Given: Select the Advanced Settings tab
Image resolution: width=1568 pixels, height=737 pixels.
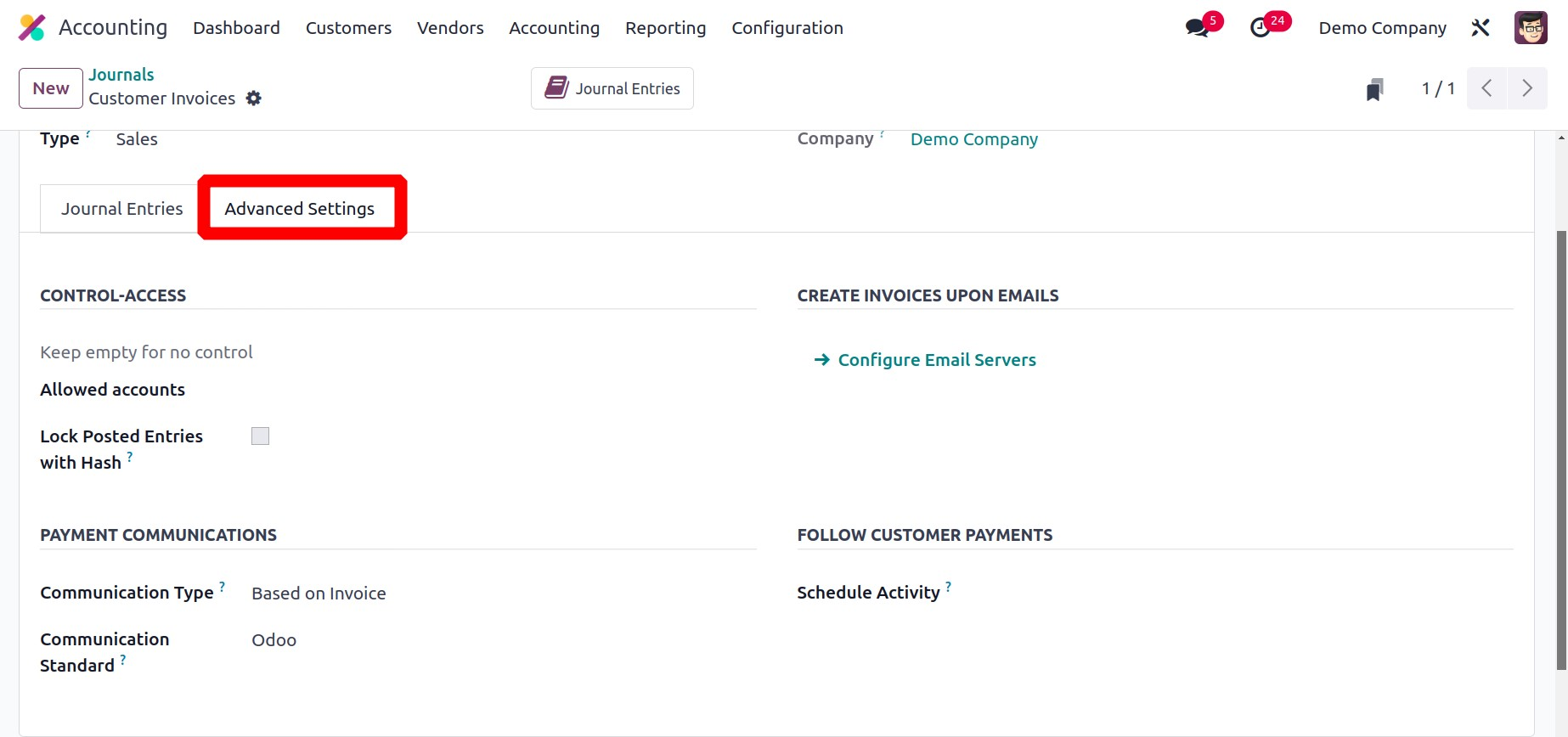Looking at the screenshot, I should tap(300, 209).
